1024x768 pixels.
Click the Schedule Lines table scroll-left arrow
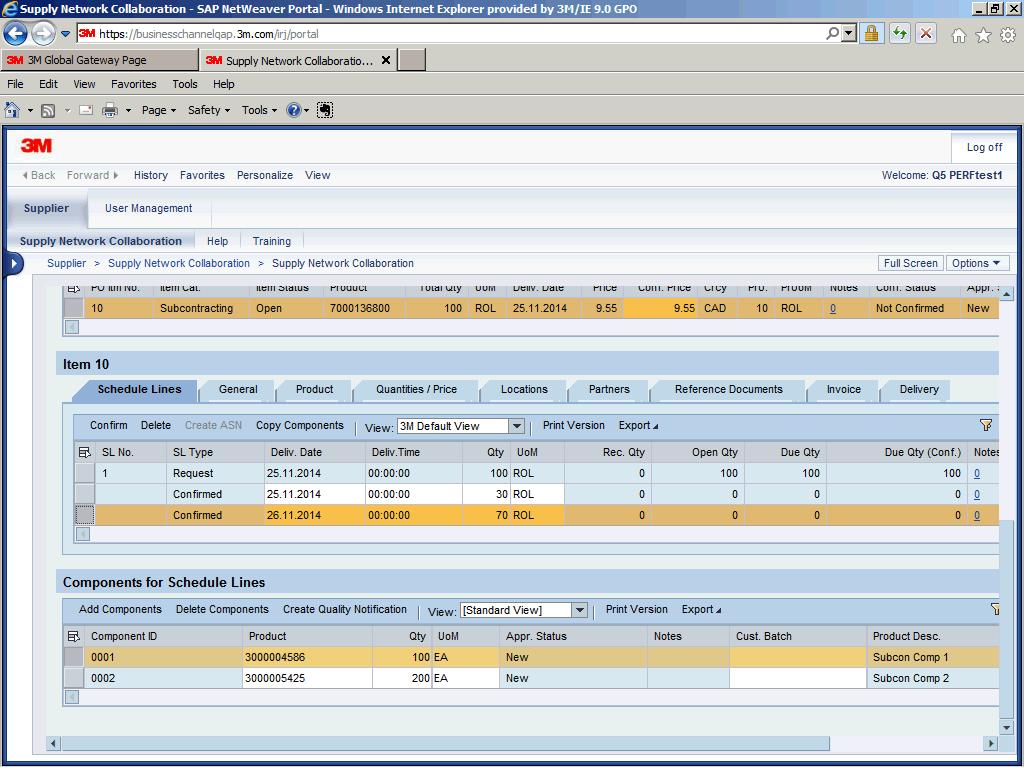tap(83, 534)
